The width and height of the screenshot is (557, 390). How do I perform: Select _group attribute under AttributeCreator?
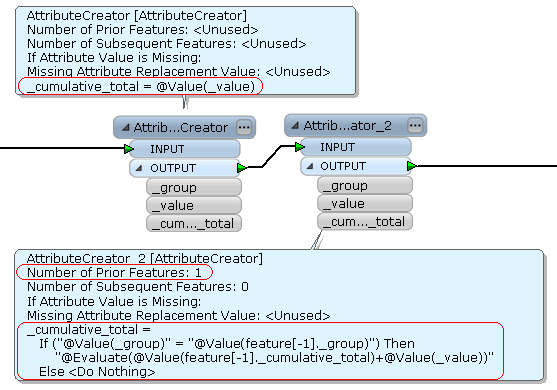click(194, 187)
